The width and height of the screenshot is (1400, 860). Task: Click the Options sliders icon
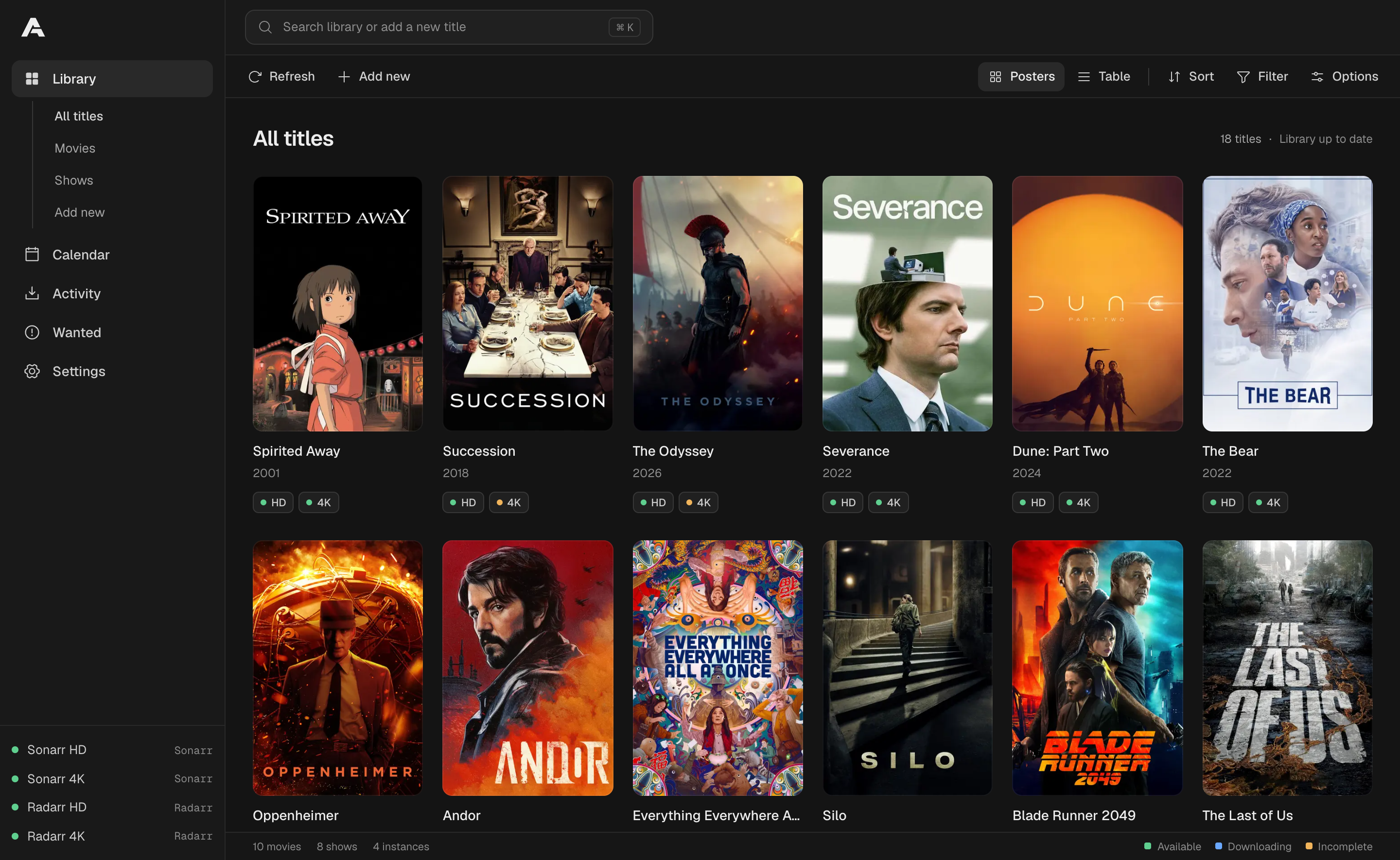[1317, 76]
